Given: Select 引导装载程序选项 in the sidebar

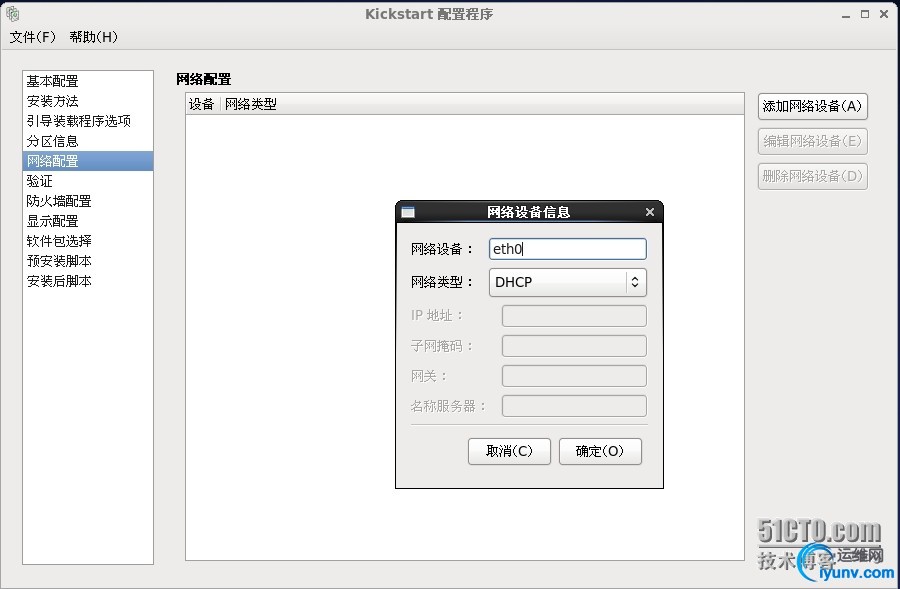Looking at the screenshot, I should coord(88,121).
